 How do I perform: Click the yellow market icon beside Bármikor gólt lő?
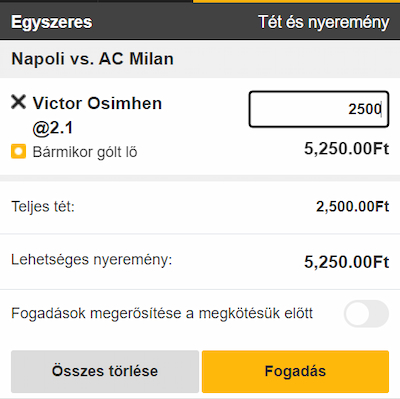click(18, 151)
